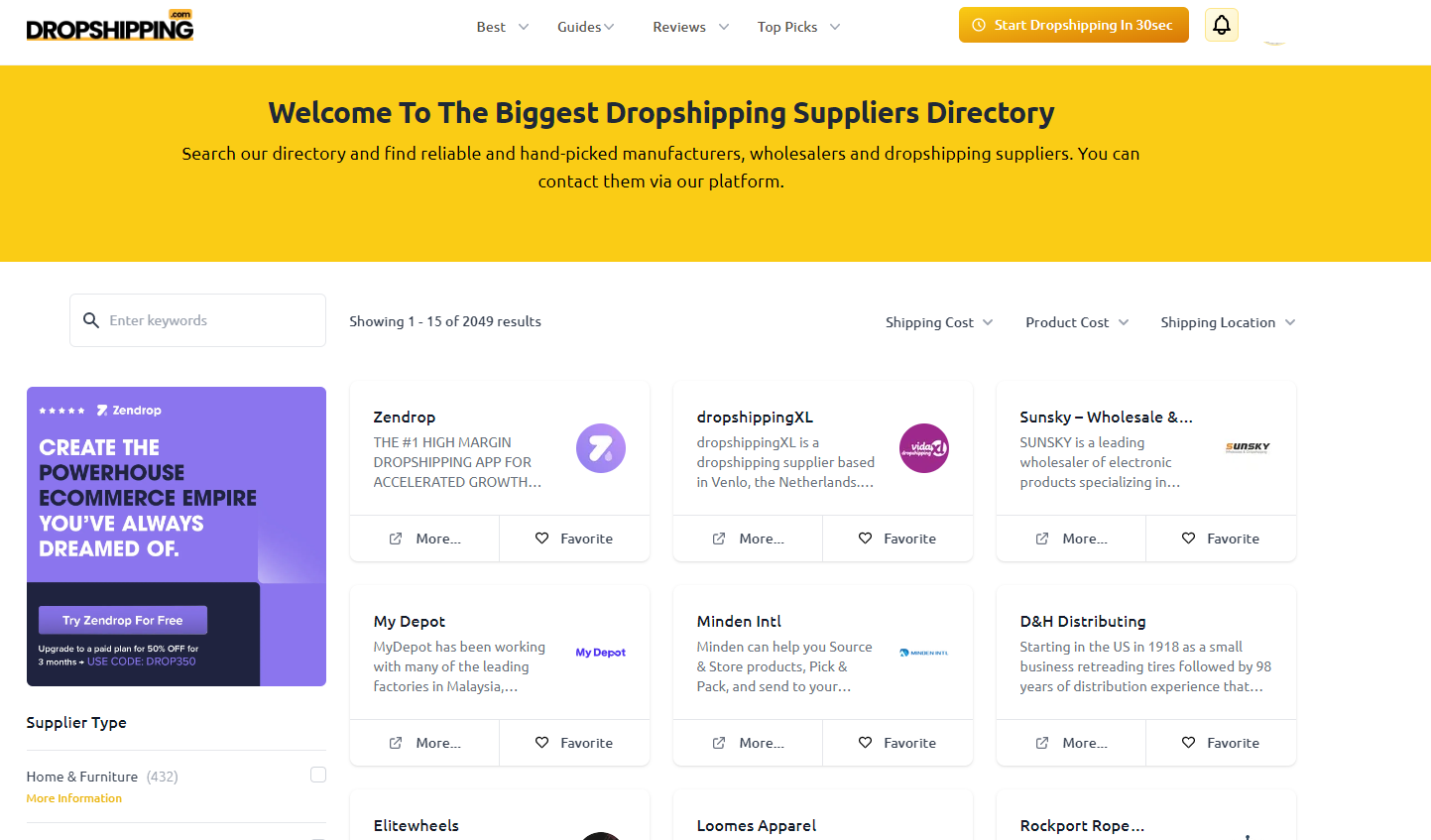This screenshot has width=1431, height=840.
Task: Click external link icon on Sunsky card
Action: (x=1042, y=539)
